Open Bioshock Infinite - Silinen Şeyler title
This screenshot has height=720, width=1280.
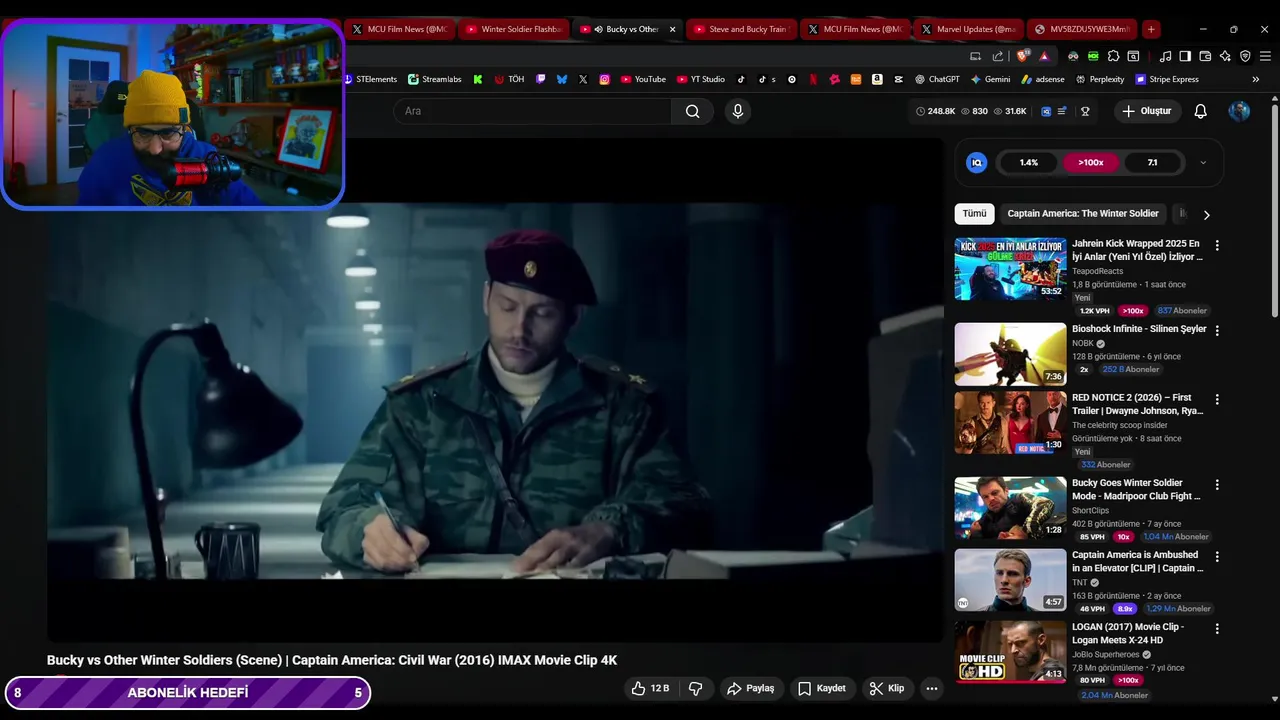[1139, 329]
